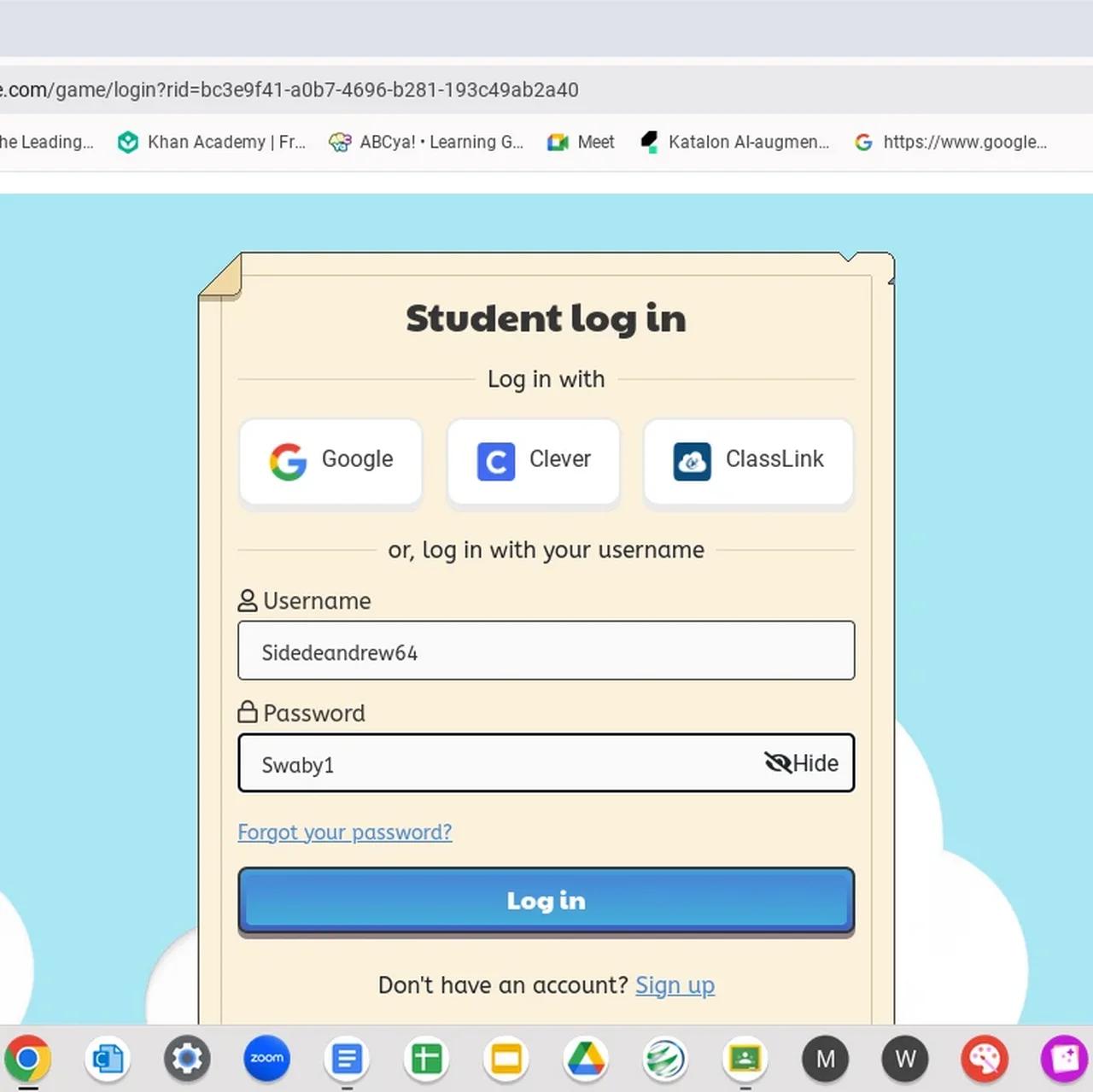Open Google Classroom from the shelf
Image resolution: width=1093 pixels, height=1092 pixels.
coord(745,1059)
